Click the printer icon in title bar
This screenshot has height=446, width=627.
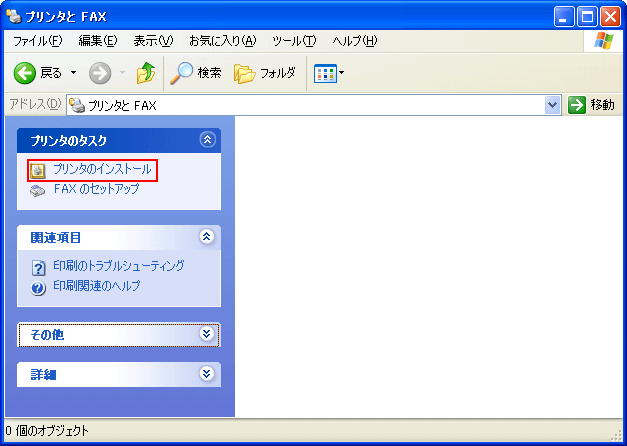coord(14,16)
